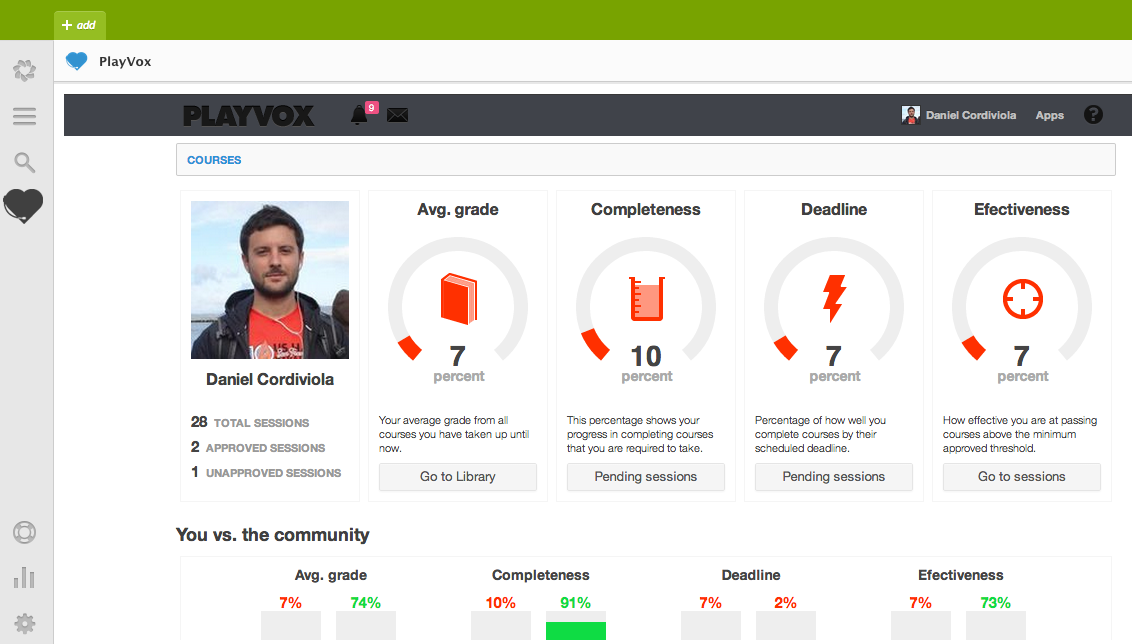Click the help question mark icon
The height and width of the screenshot is (644, 1132).
click(x=1093, y=115)
